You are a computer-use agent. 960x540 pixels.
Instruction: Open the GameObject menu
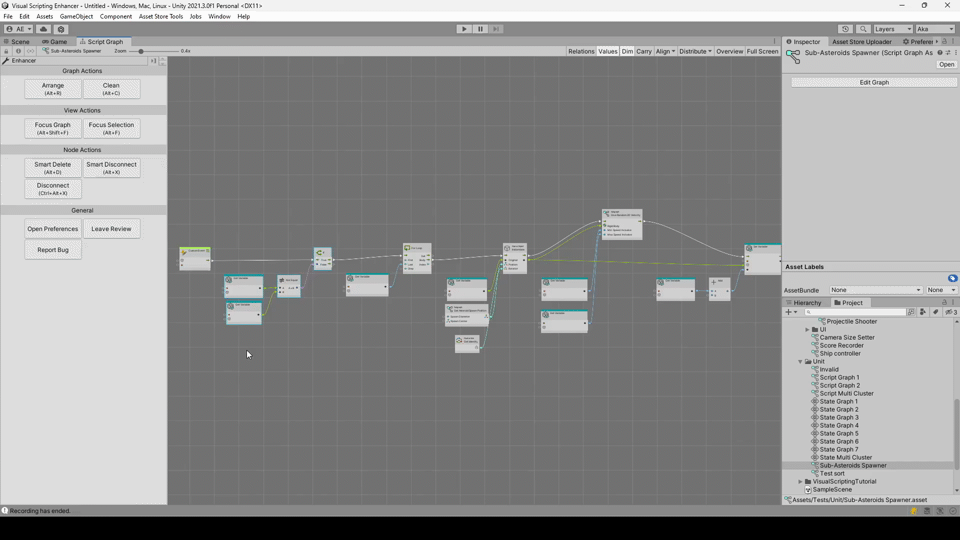[77, 17]
